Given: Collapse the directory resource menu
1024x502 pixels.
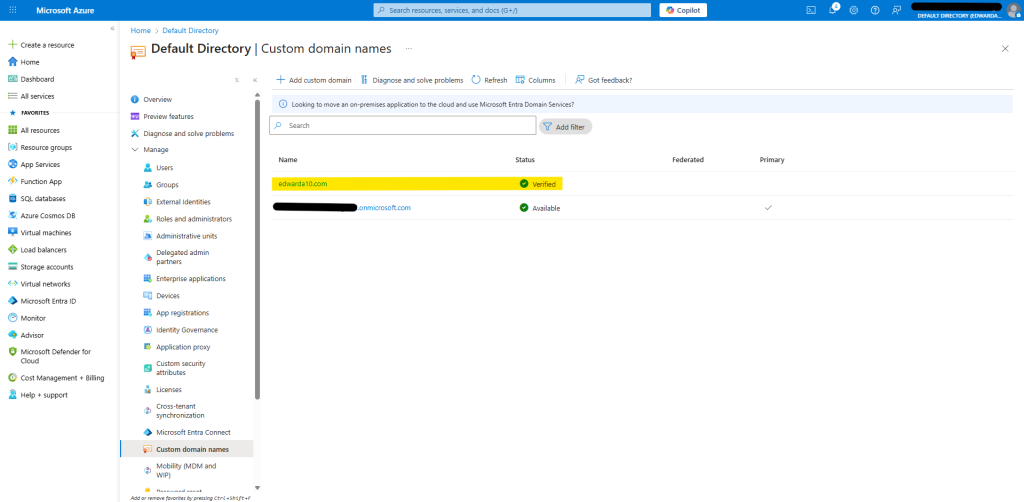Looking at the screenshot, I should 255,80.
